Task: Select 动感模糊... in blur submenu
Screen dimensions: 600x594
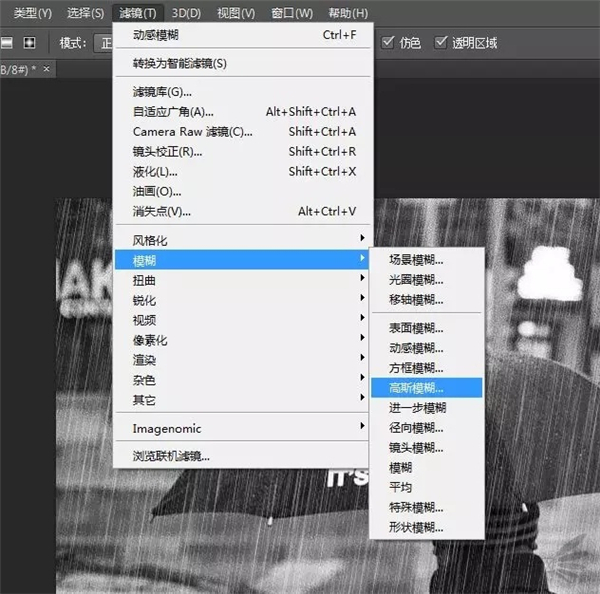Action: [427, 348]
